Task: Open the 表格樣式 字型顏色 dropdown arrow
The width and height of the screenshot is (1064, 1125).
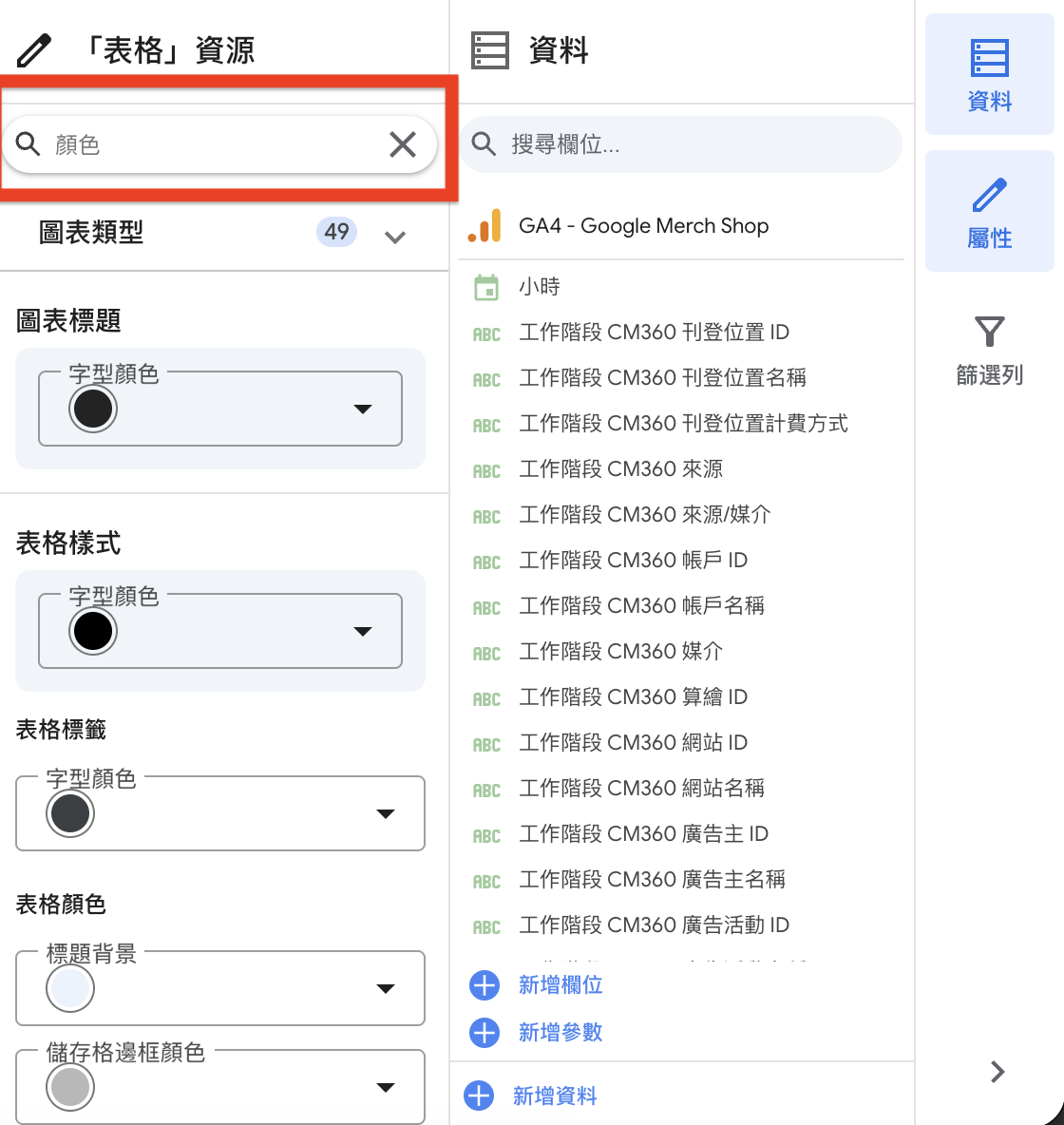Action: (363, 631)
